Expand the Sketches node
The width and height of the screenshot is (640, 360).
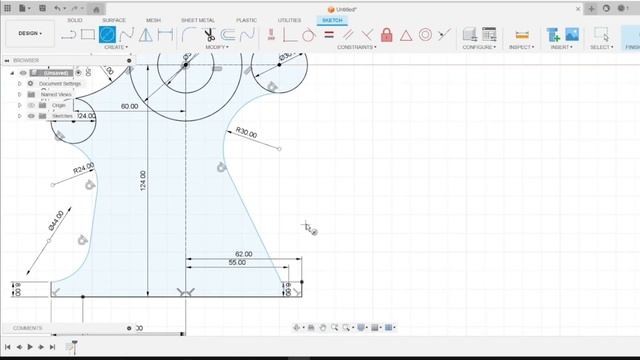[x=19, y=116]
